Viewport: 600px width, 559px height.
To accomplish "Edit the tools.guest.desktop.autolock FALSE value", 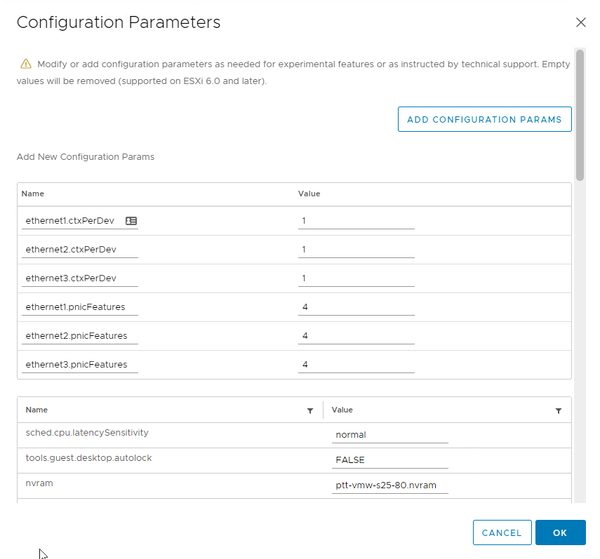I will point(390,461).
